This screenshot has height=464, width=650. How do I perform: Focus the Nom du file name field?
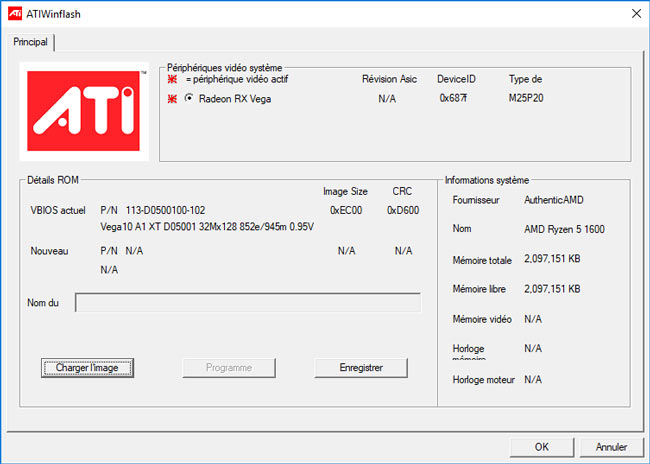248,303
